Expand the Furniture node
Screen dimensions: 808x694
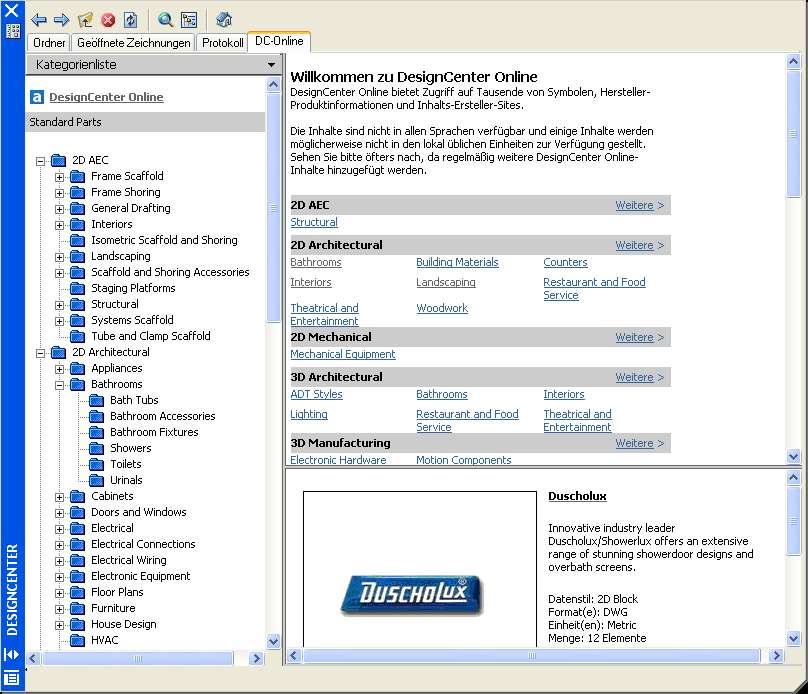pos(60,609)
